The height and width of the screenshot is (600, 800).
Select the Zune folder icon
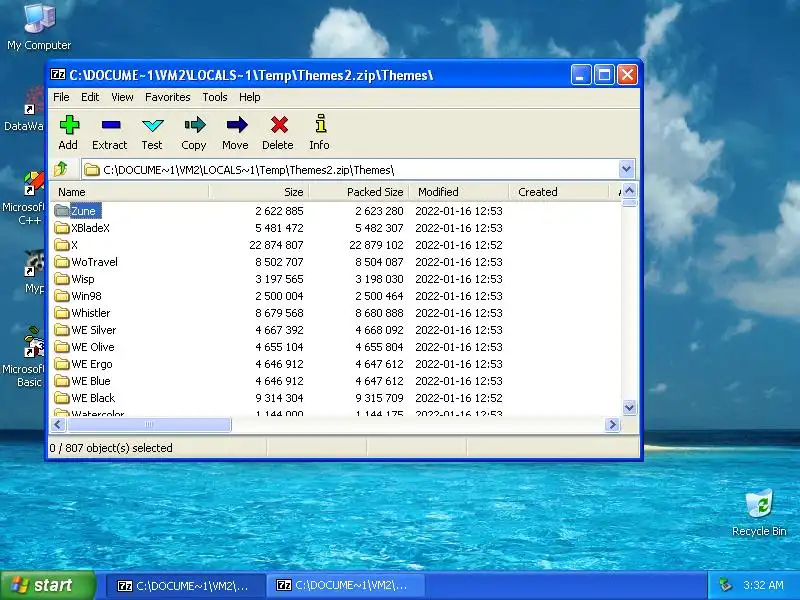coord(62,211)
